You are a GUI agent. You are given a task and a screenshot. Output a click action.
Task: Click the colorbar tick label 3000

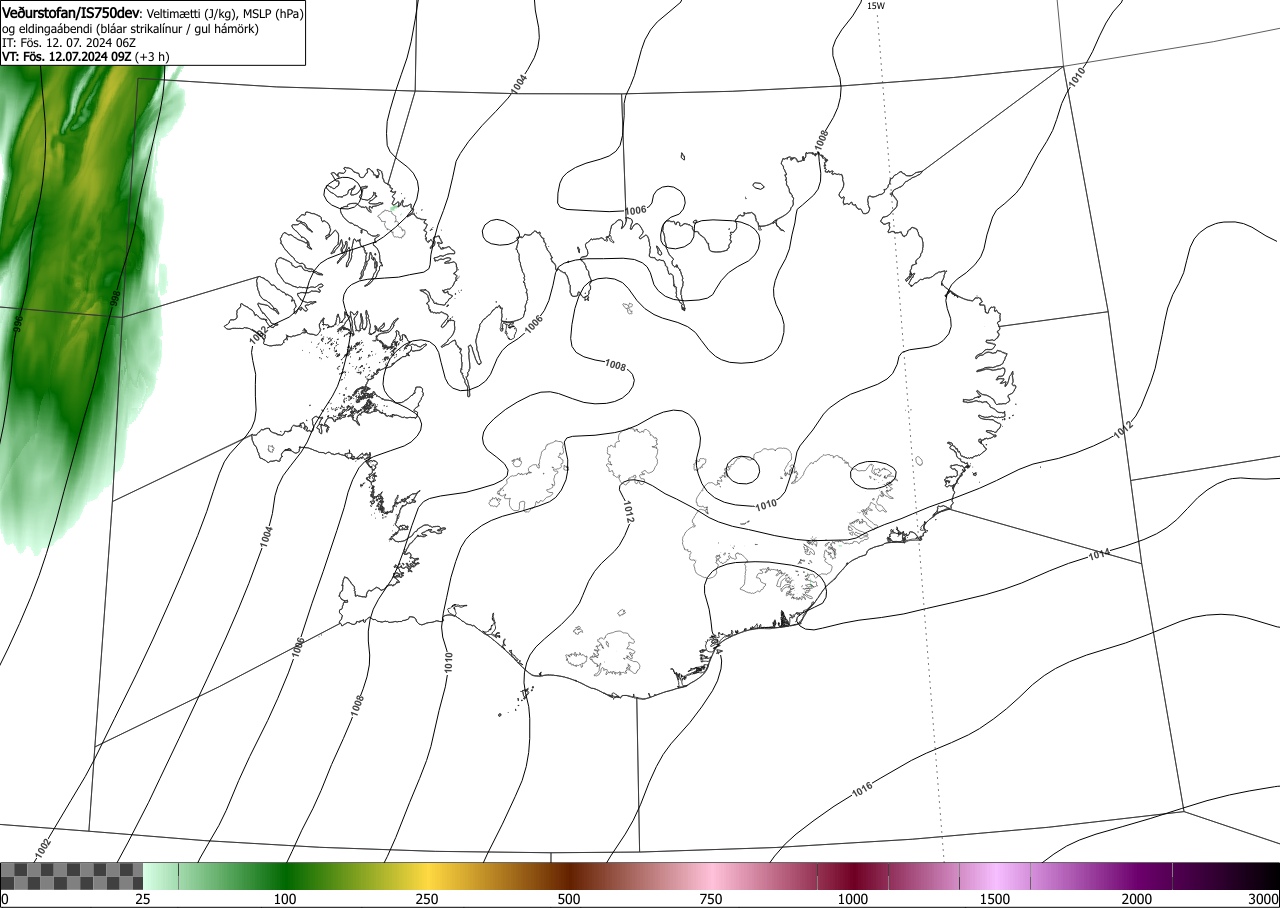(x=1265, y=899)
